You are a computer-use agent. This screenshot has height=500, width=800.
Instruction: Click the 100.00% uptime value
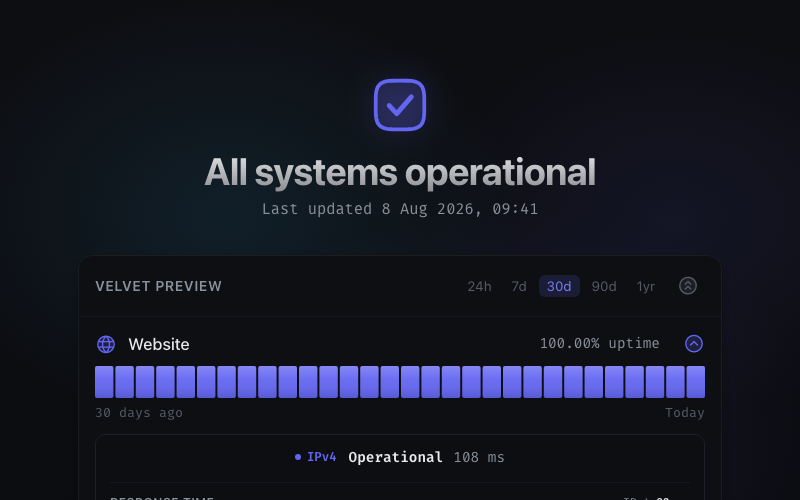coord(599,343)
